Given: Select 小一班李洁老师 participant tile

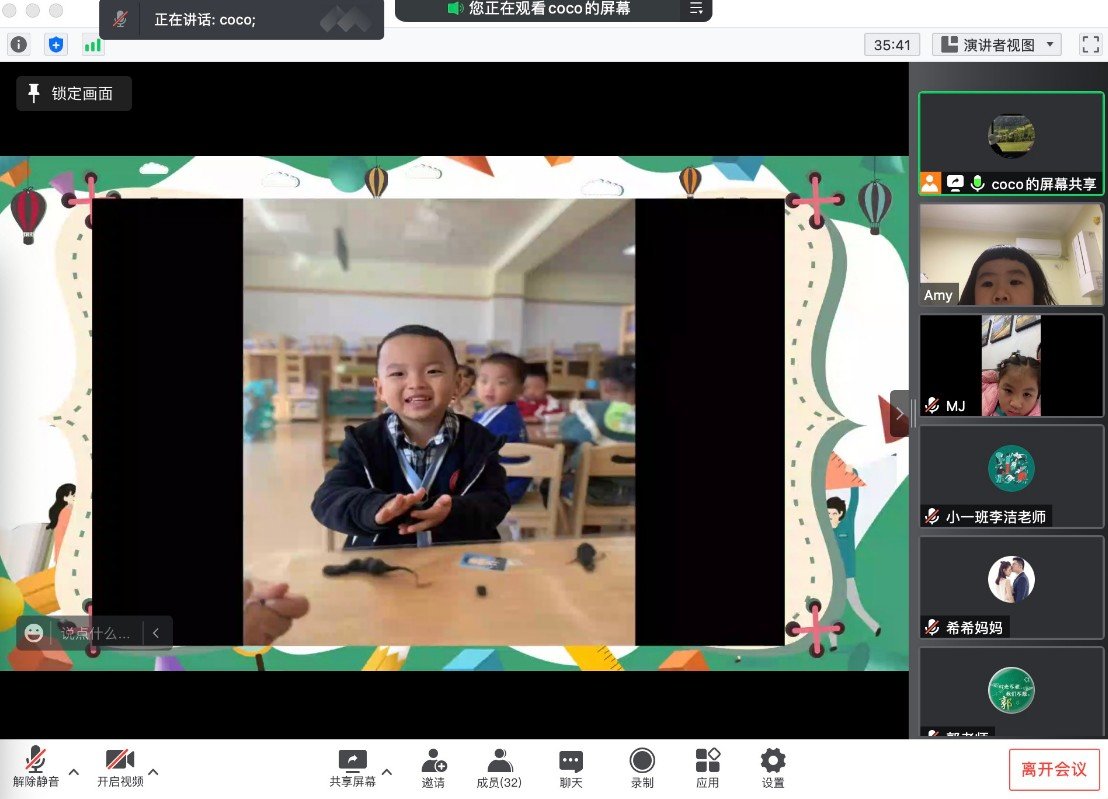Looking at the screenshot, I should 1011,476.
